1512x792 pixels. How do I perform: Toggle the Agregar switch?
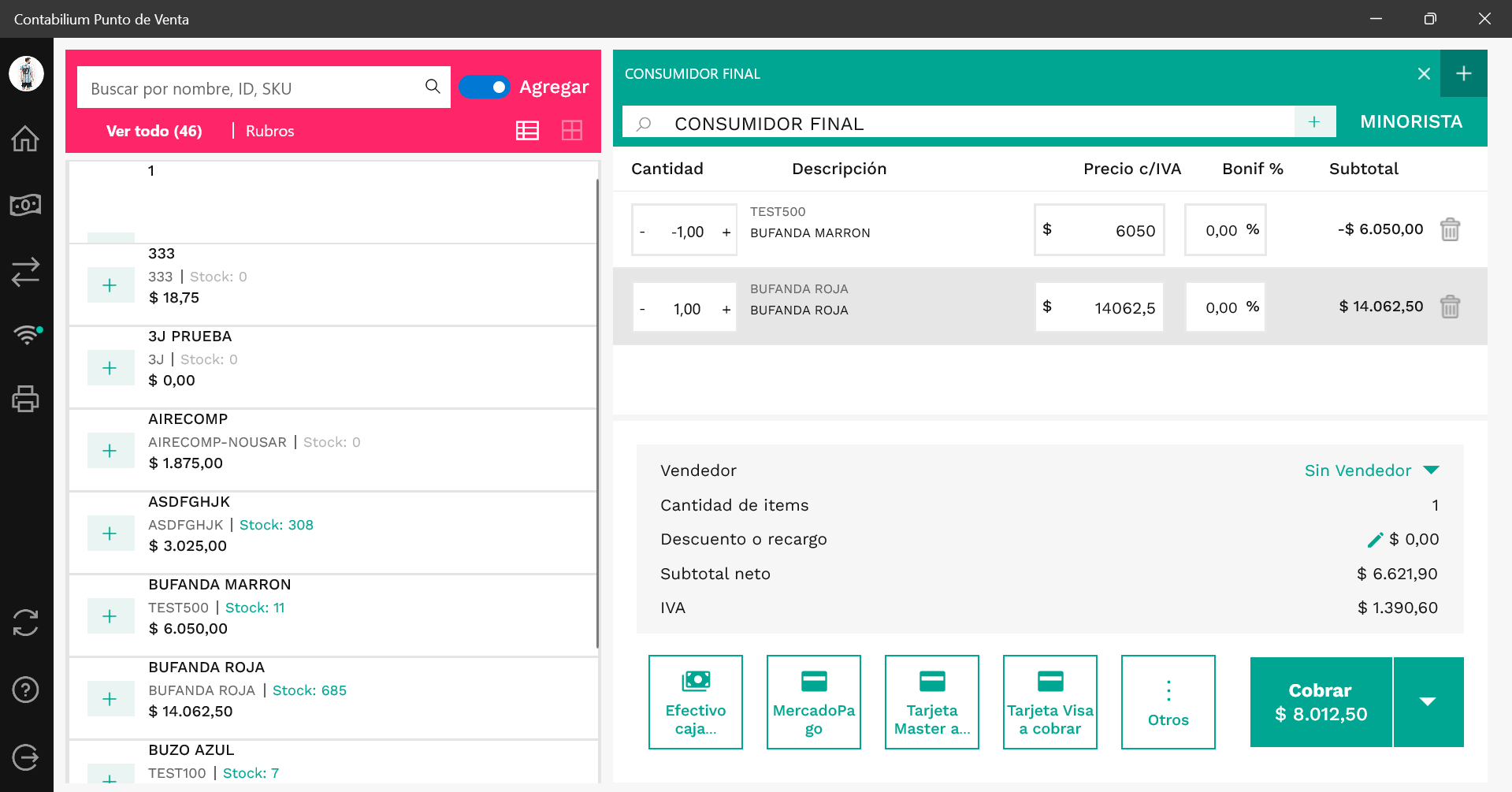[x=484, y=87]
